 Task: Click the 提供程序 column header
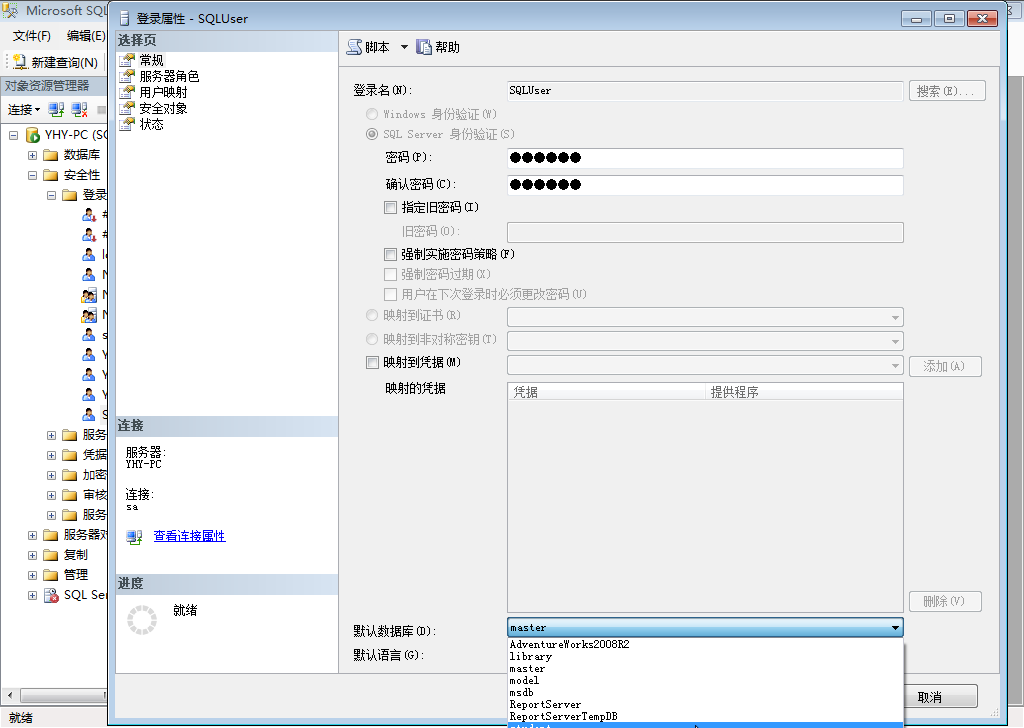tap(804, 392)
